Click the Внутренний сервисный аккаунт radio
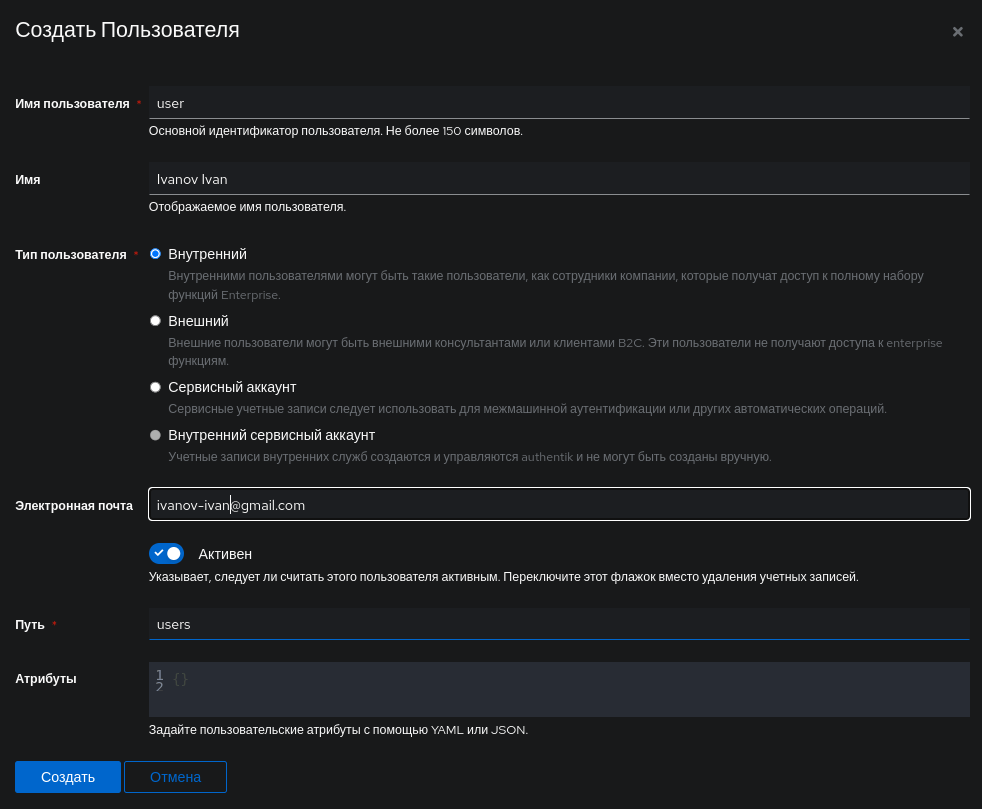Image resolution: width=982 pixels, height=809 pixels. point(155,435)
